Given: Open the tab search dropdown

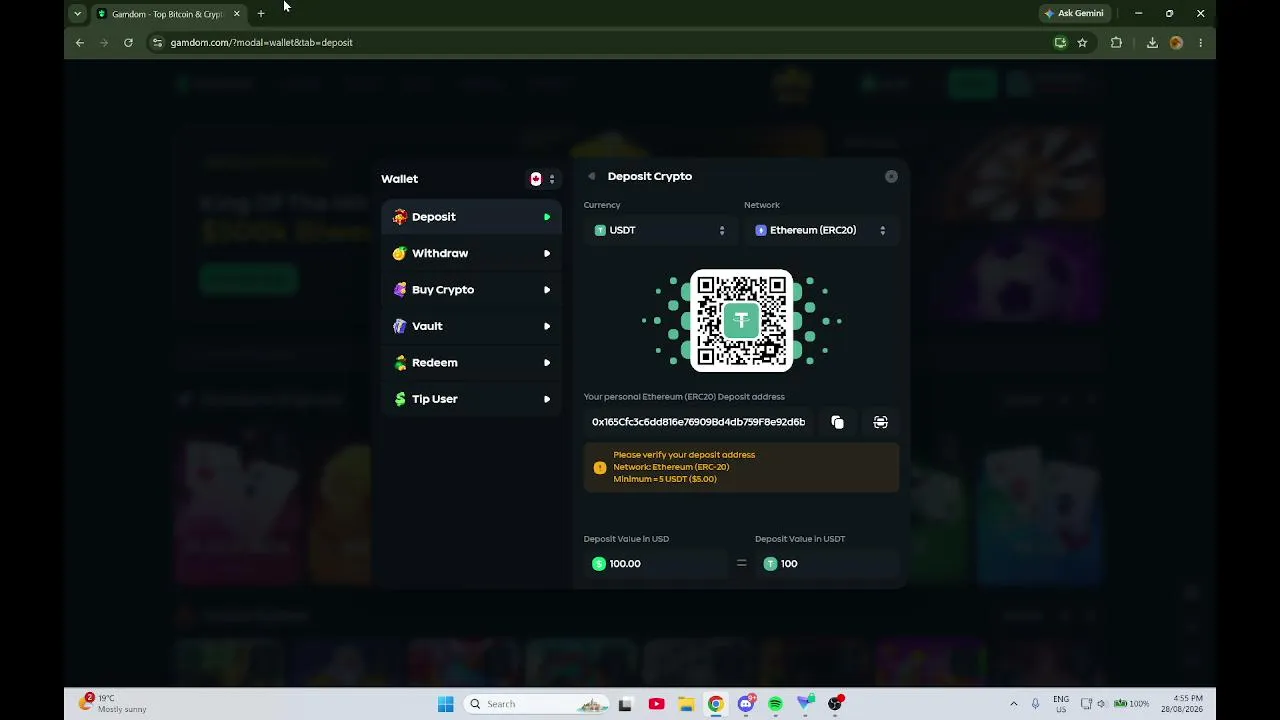Looking at the screenshot, I should 77,14.
